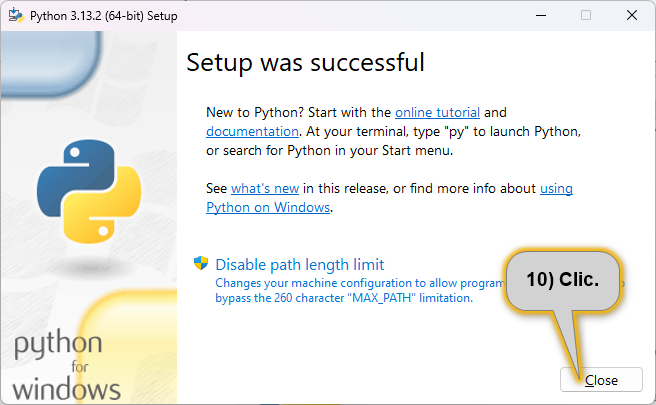Image resolution: width=656 pixels, height=405 pixels.
Task: Click the Close button
Action: [601, 380]
